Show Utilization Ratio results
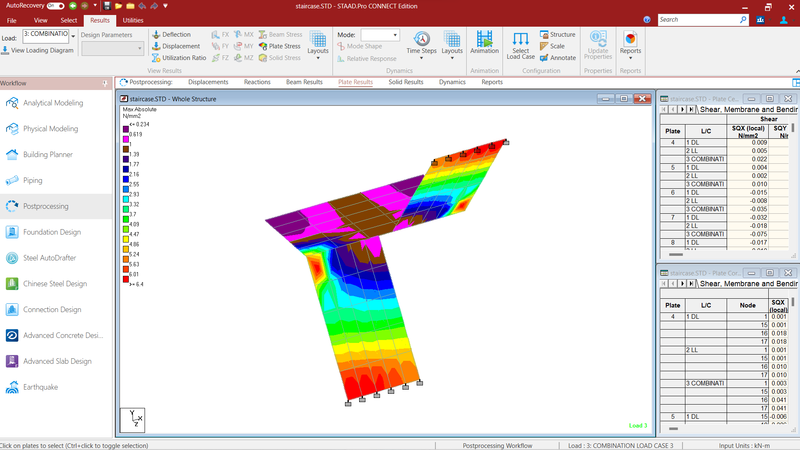800x450 pixels. point(179,58)
